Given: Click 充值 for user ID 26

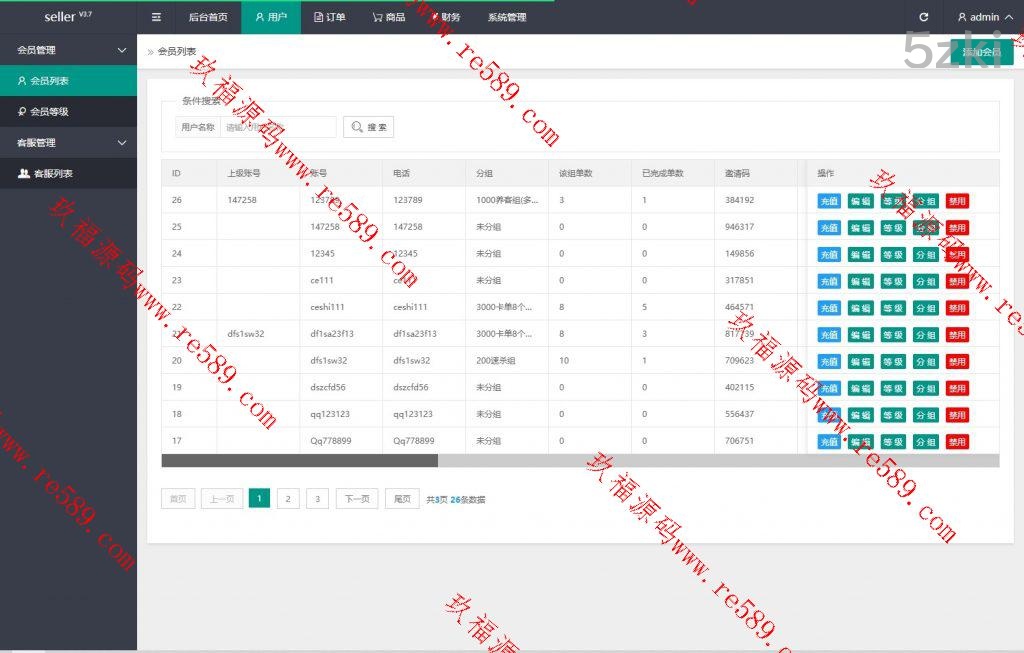Looking at the screenshot, I should point(829,201).
